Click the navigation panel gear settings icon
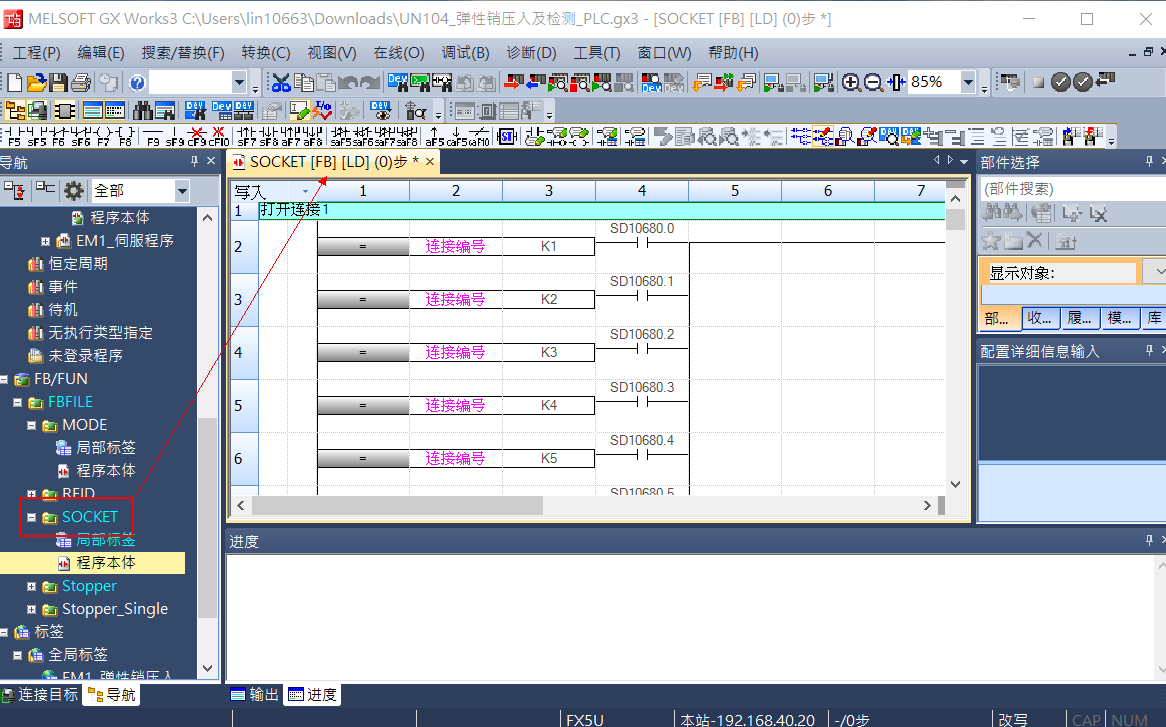 (73, 190)
